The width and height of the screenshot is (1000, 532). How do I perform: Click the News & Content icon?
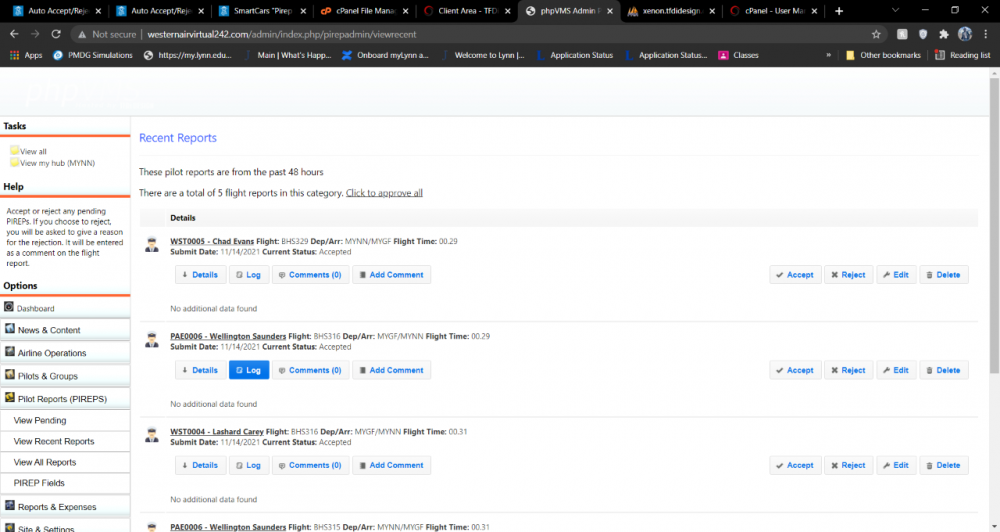point(10,329)
